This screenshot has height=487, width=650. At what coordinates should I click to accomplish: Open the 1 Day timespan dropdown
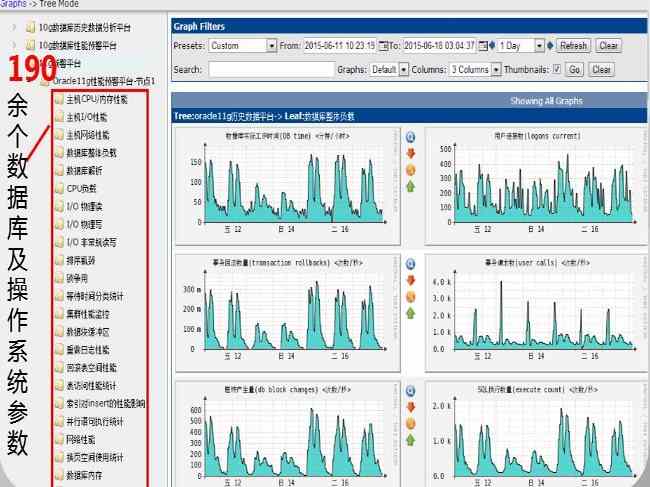(x=521, y=46)
